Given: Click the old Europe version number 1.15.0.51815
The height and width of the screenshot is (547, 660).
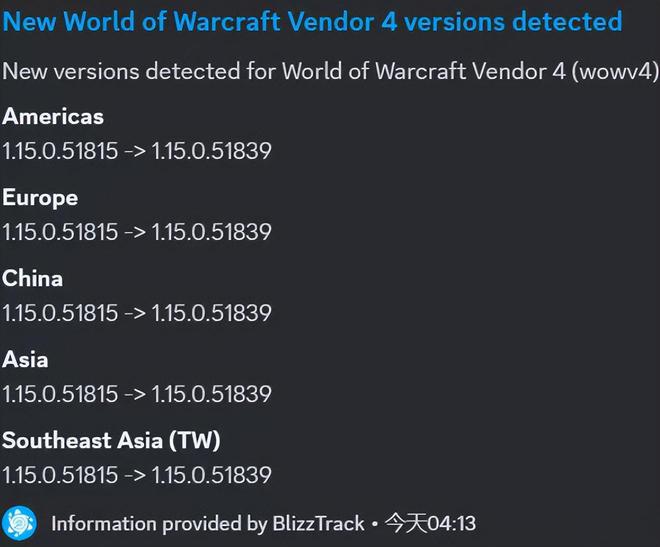Looking at the screenshot, I should [x=60, y=232].
